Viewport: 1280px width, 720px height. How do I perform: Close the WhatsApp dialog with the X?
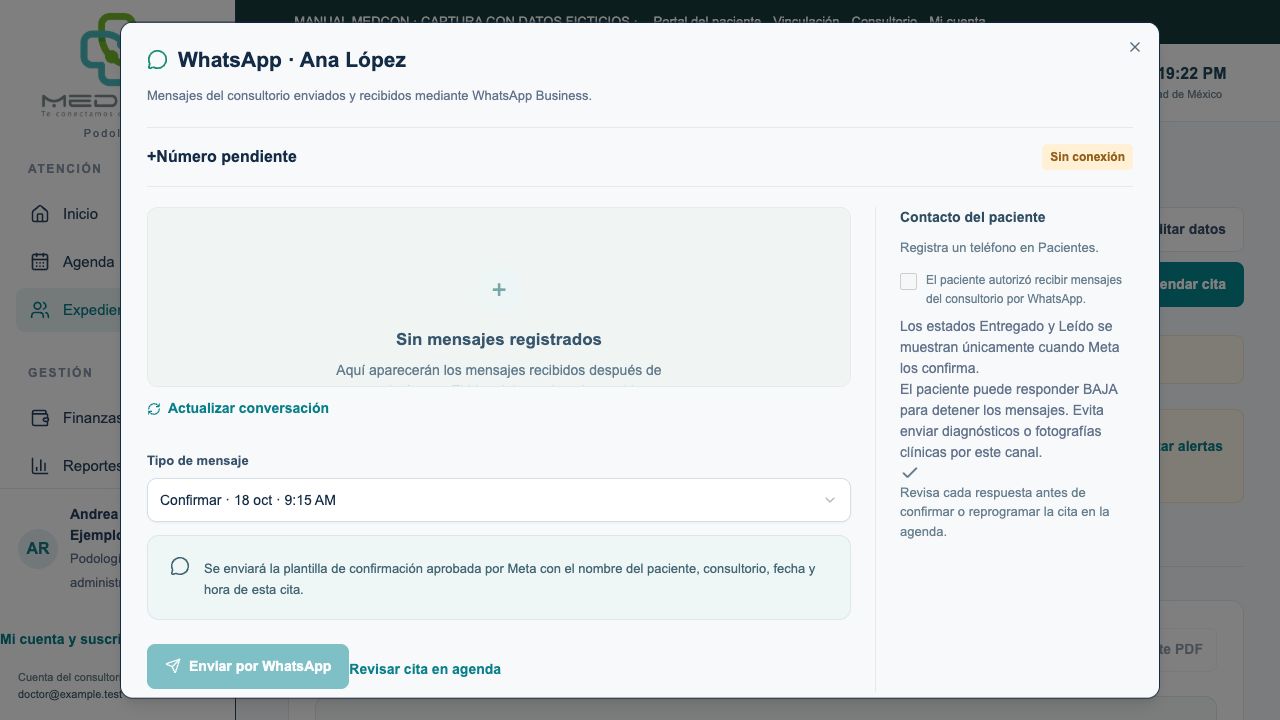(1135, 47)
